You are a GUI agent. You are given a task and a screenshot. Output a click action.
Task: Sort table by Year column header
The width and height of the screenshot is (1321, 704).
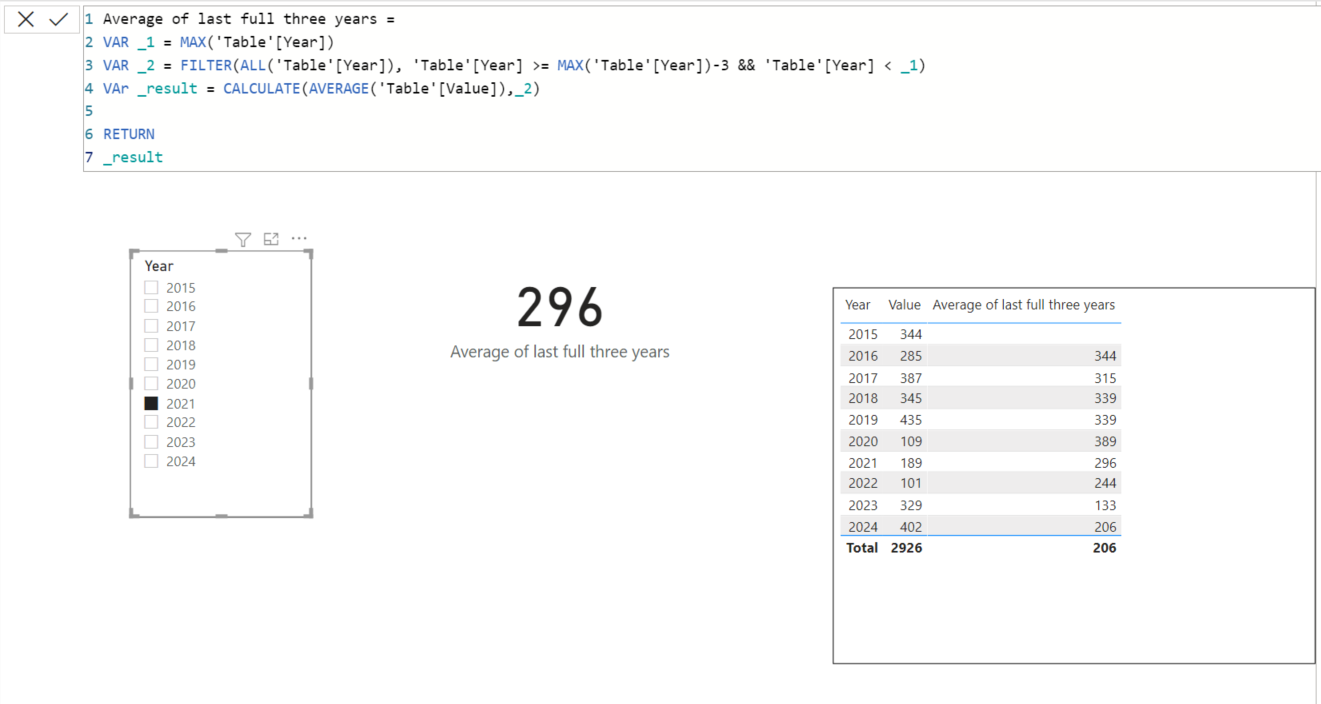tap(858, 305)
